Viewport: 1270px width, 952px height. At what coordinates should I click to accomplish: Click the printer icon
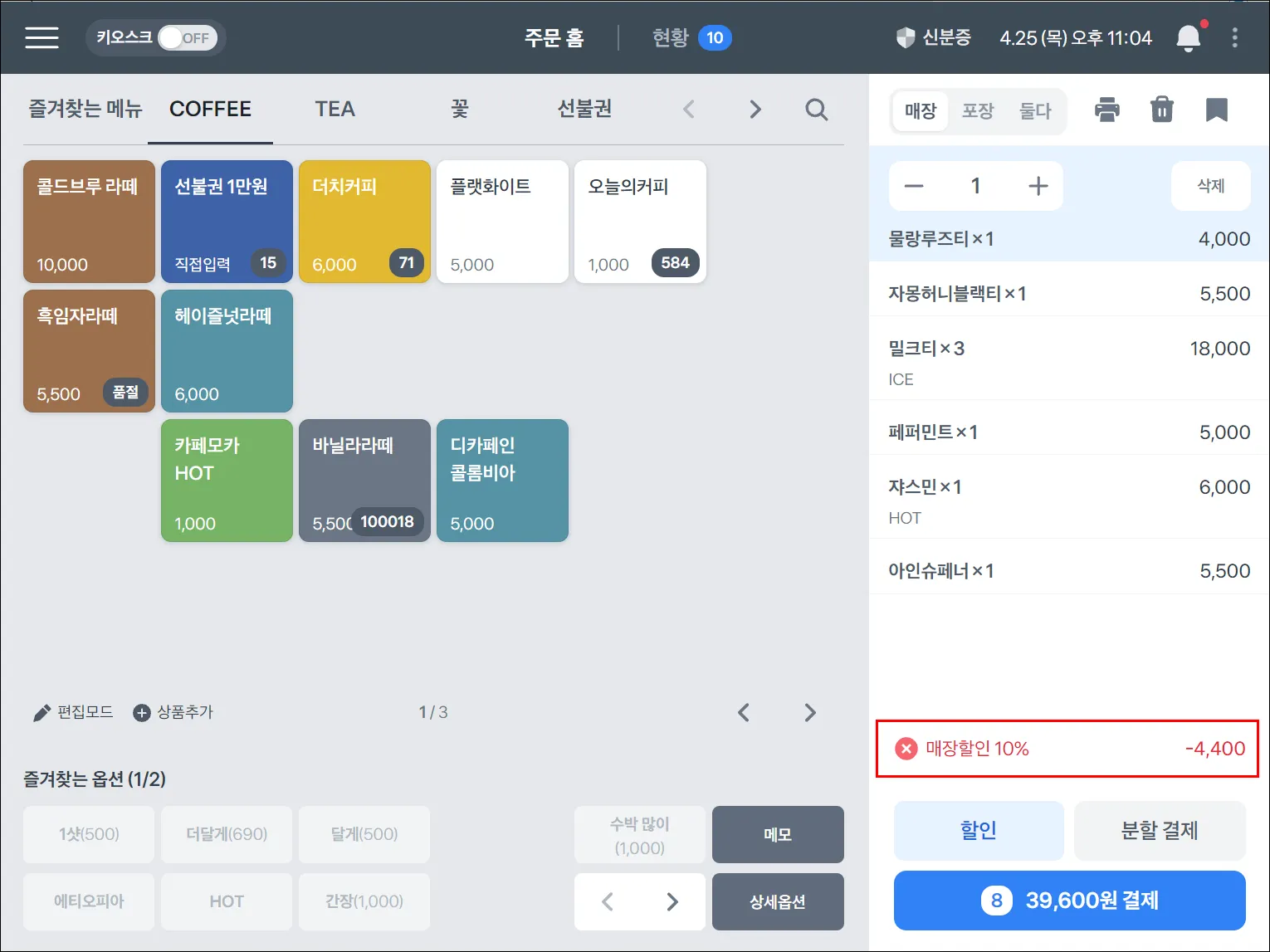pos(1107,110)
